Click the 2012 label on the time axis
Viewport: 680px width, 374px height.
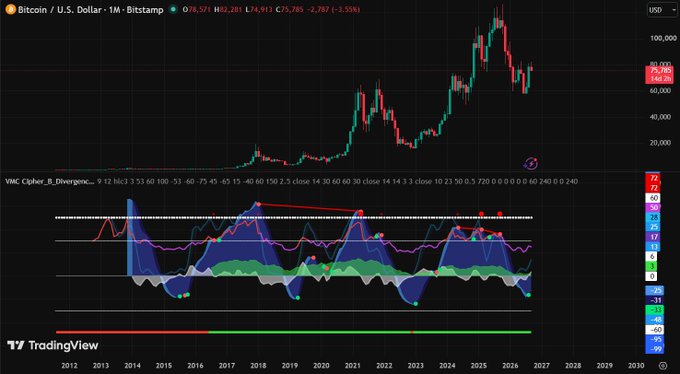click(69, 366)
